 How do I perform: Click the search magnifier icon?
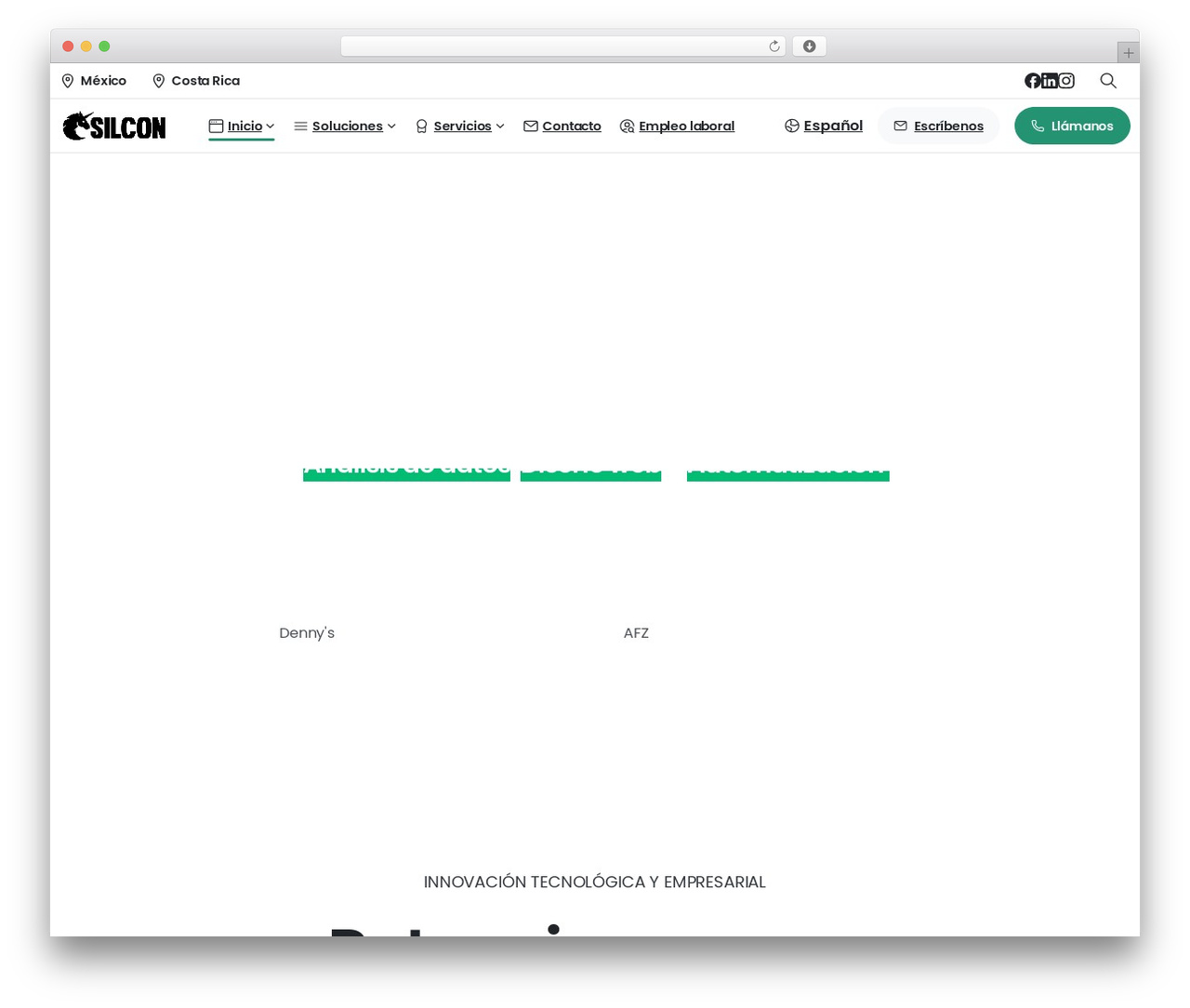coord(1108,81)
